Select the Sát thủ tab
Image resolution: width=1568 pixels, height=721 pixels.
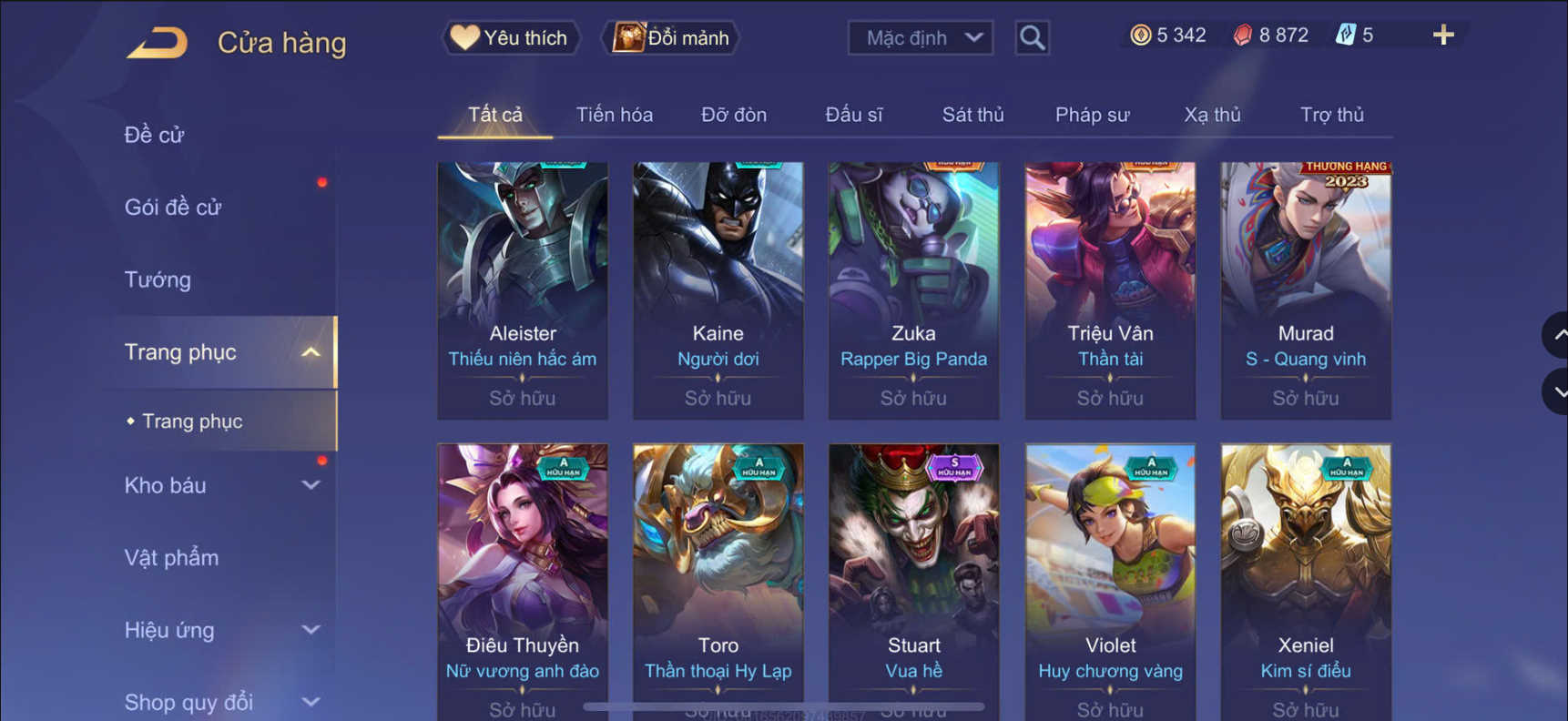972,115
